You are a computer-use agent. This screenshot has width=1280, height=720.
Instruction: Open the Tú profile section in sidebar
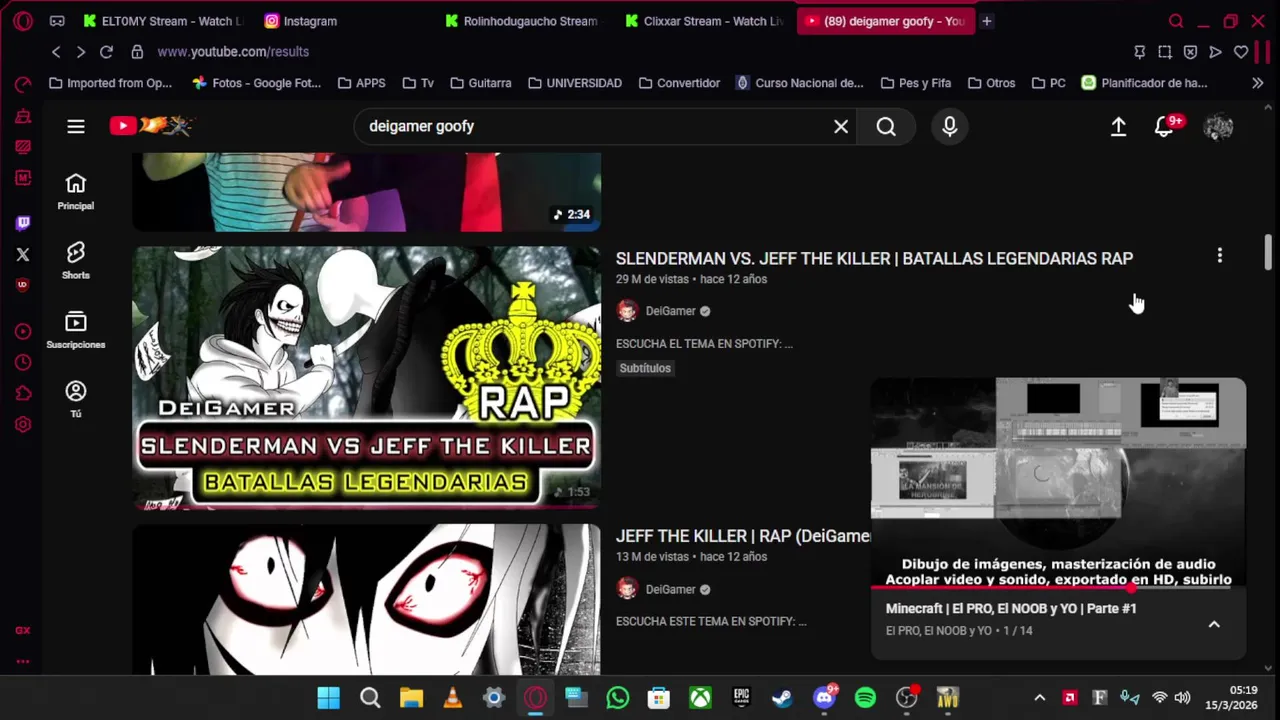pyautogui.click(x=76, y=399)
